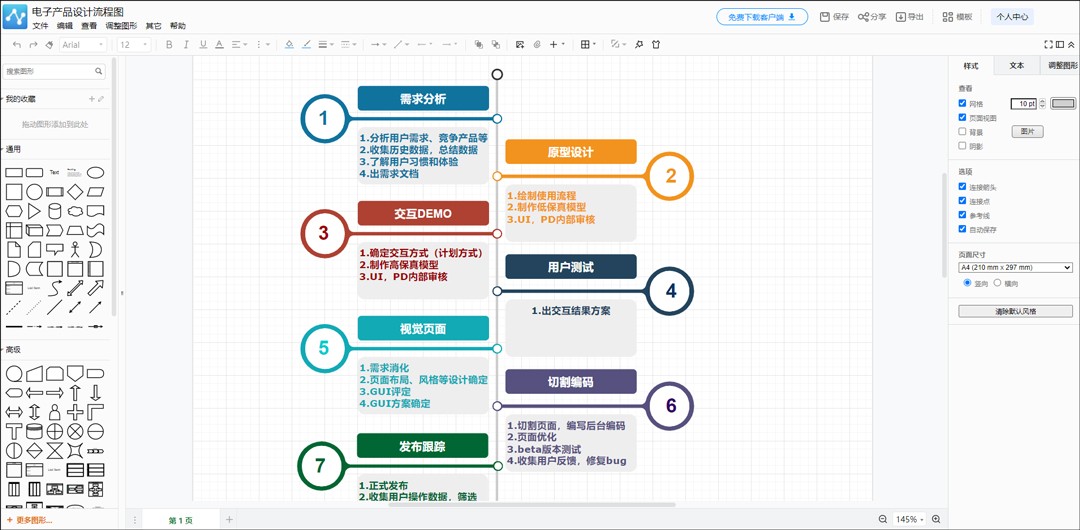Screen dimensions: 1080x530
Task: Toggle the side panel layout icon
Action: pos(1060,45)
